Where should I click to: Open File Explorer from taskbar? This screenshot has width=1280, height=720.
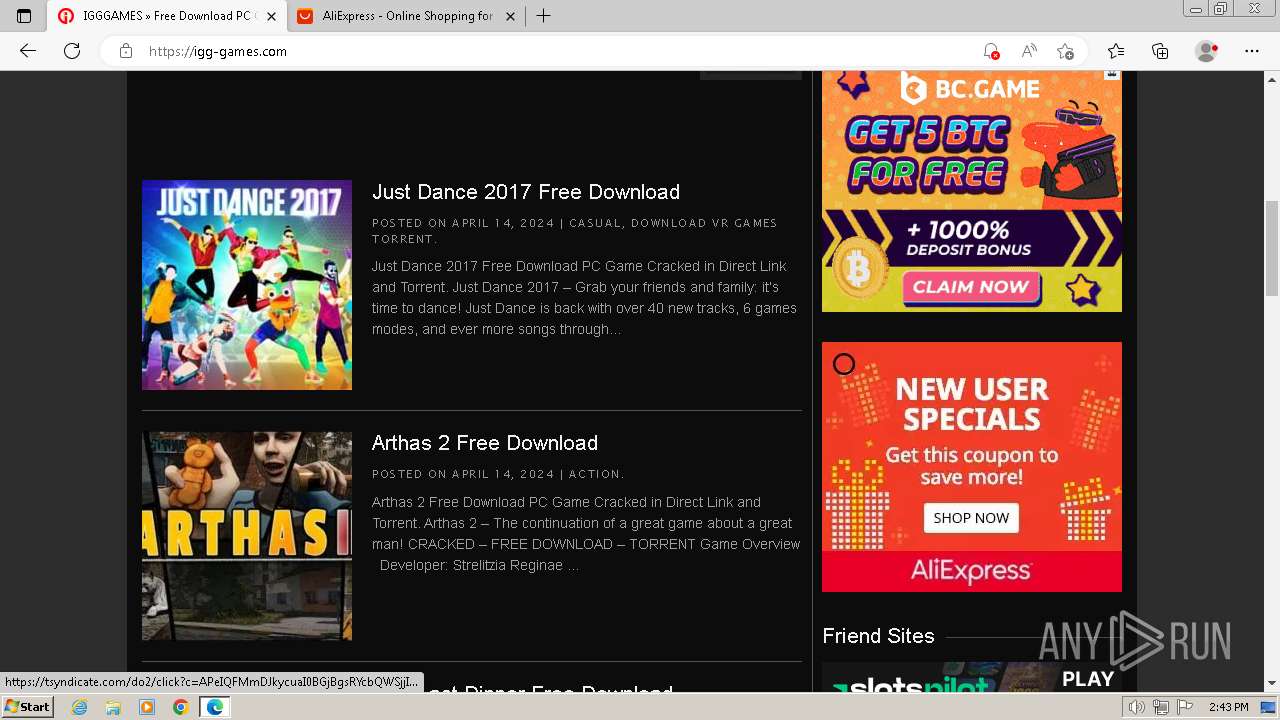(x=113, y=707)
